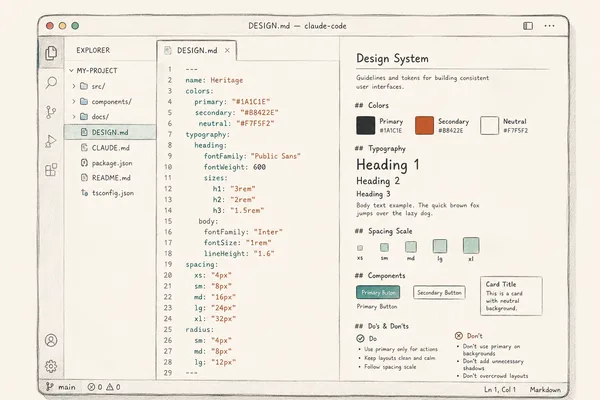Click the md spacing square
The height and width of the screenshot is (400, 600).
(x=411, y=247)
